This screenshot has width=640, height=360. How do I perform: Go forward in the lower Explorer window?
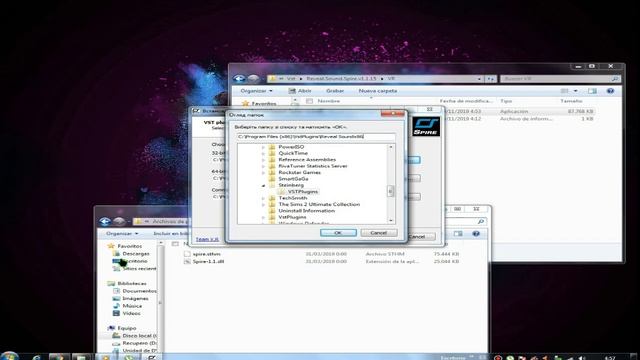tap(119, 221)
